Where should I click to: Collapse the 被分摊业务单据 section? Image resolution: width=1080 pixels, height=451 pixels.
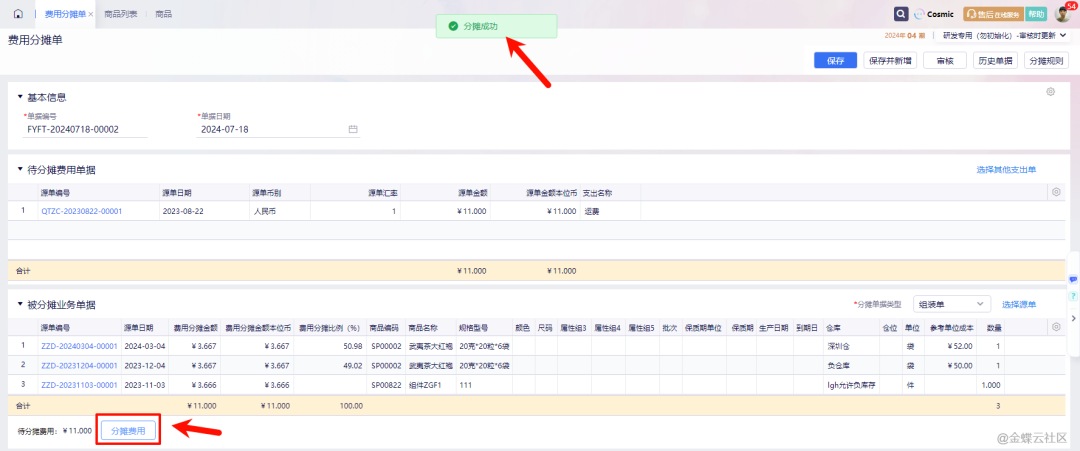19,304
